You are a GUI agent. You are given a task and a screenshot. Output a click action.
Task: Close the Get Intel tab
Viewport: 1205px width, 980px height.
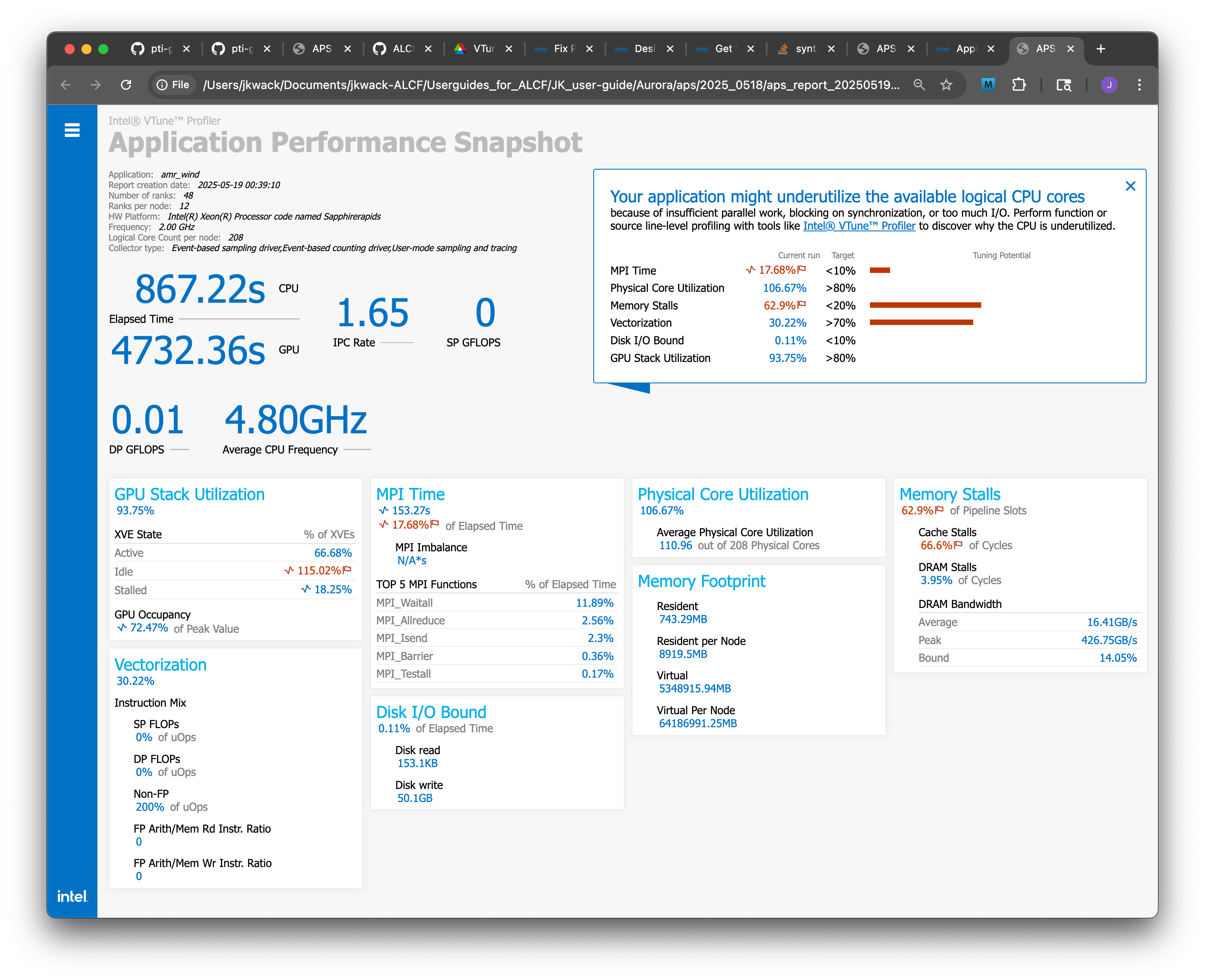(750, 49)
